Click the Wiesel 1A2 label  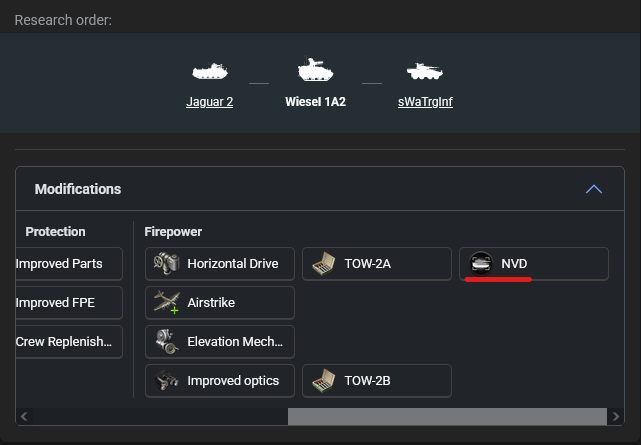(x=315, y=101)
